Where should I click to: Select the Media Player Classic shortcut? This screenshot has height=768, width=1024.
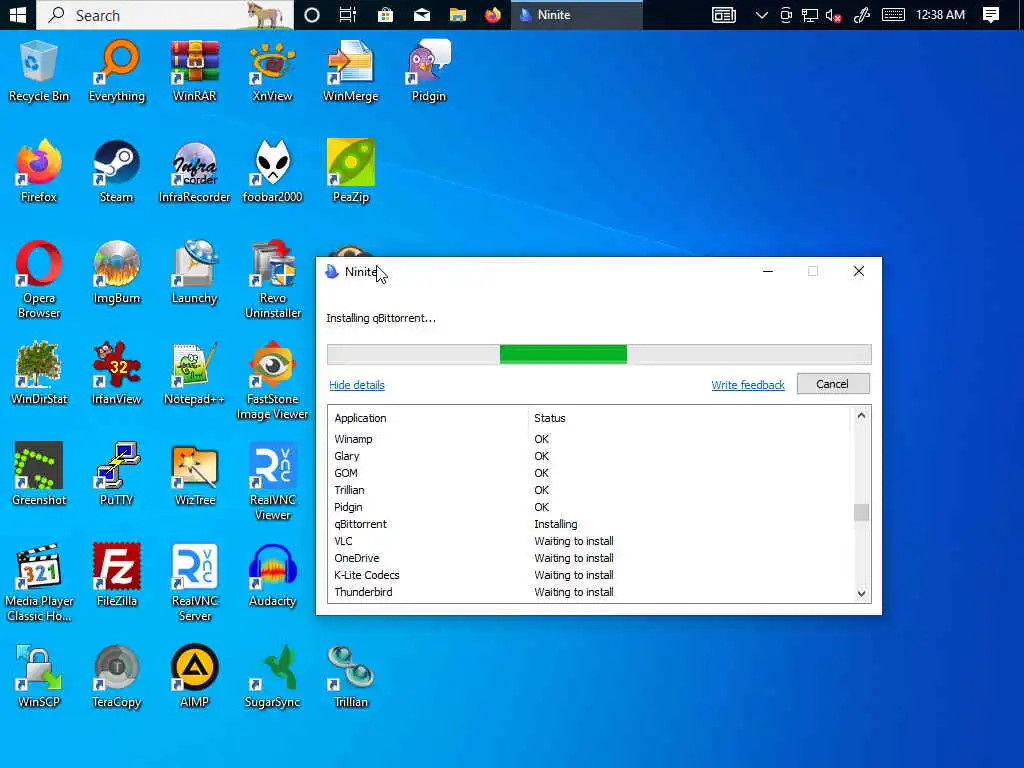(39, 583)
